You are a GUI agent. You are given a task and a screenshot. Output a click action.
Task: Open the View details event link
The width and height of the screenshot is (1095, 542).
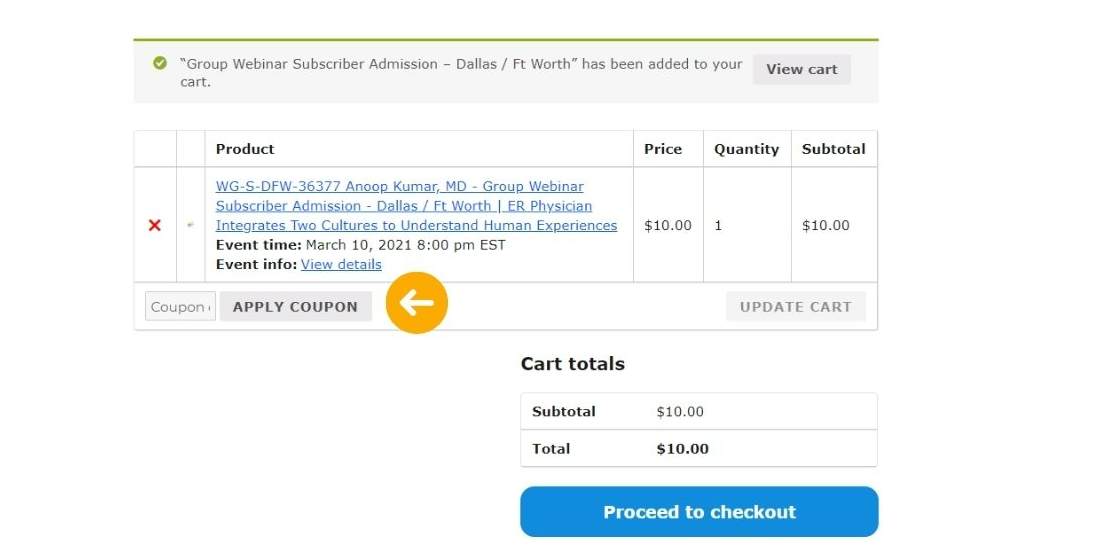pos(341,265)
